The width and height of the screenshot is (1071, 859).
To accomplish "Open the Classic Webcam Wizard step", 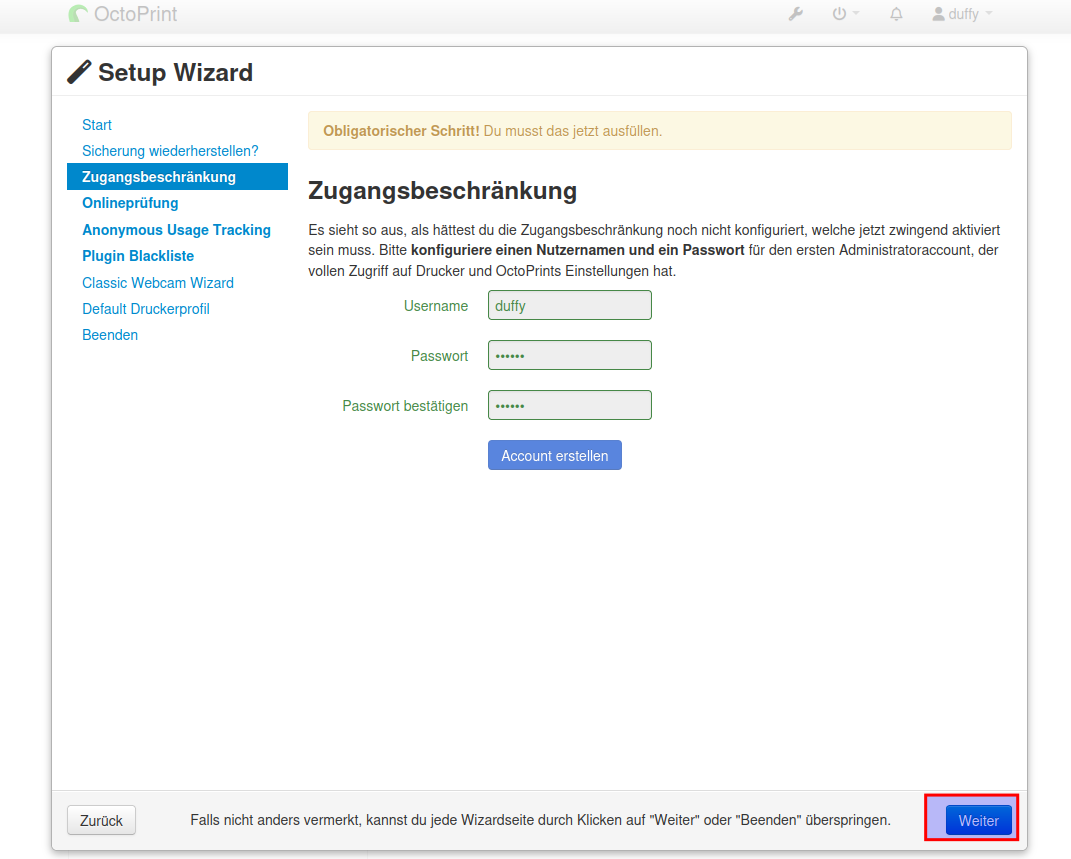I will click(158, 283).
